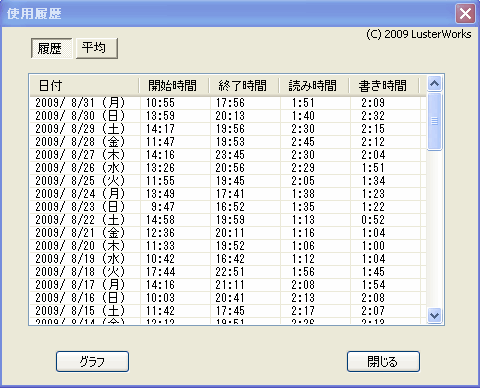The image size is (480, 388).
Task: Click the scrollbar up arrow icon
Action: (x=434, y=84)
